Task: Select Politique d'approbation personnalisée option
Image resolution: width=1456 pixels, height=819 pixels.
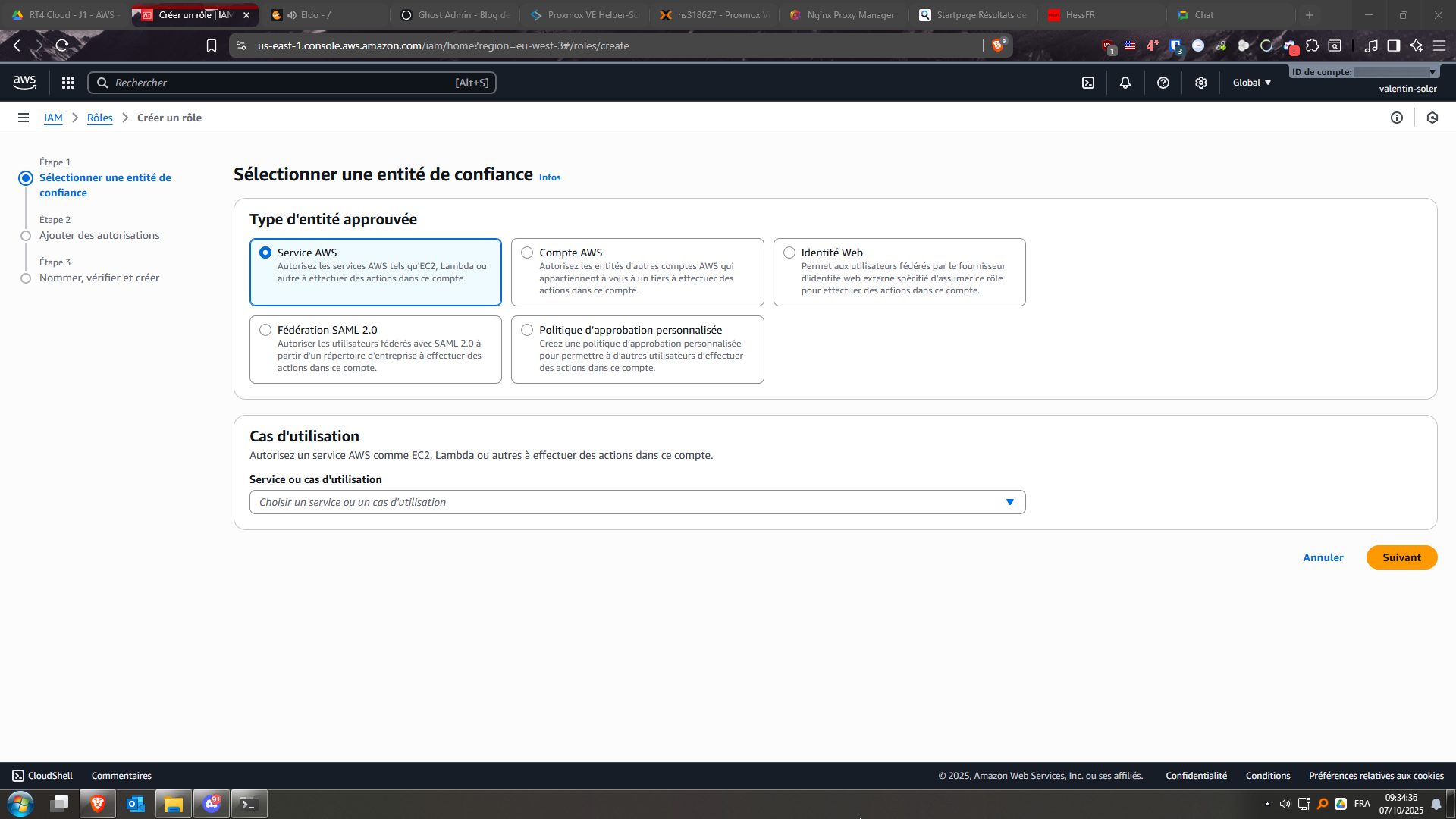Action: pos(527,330)
